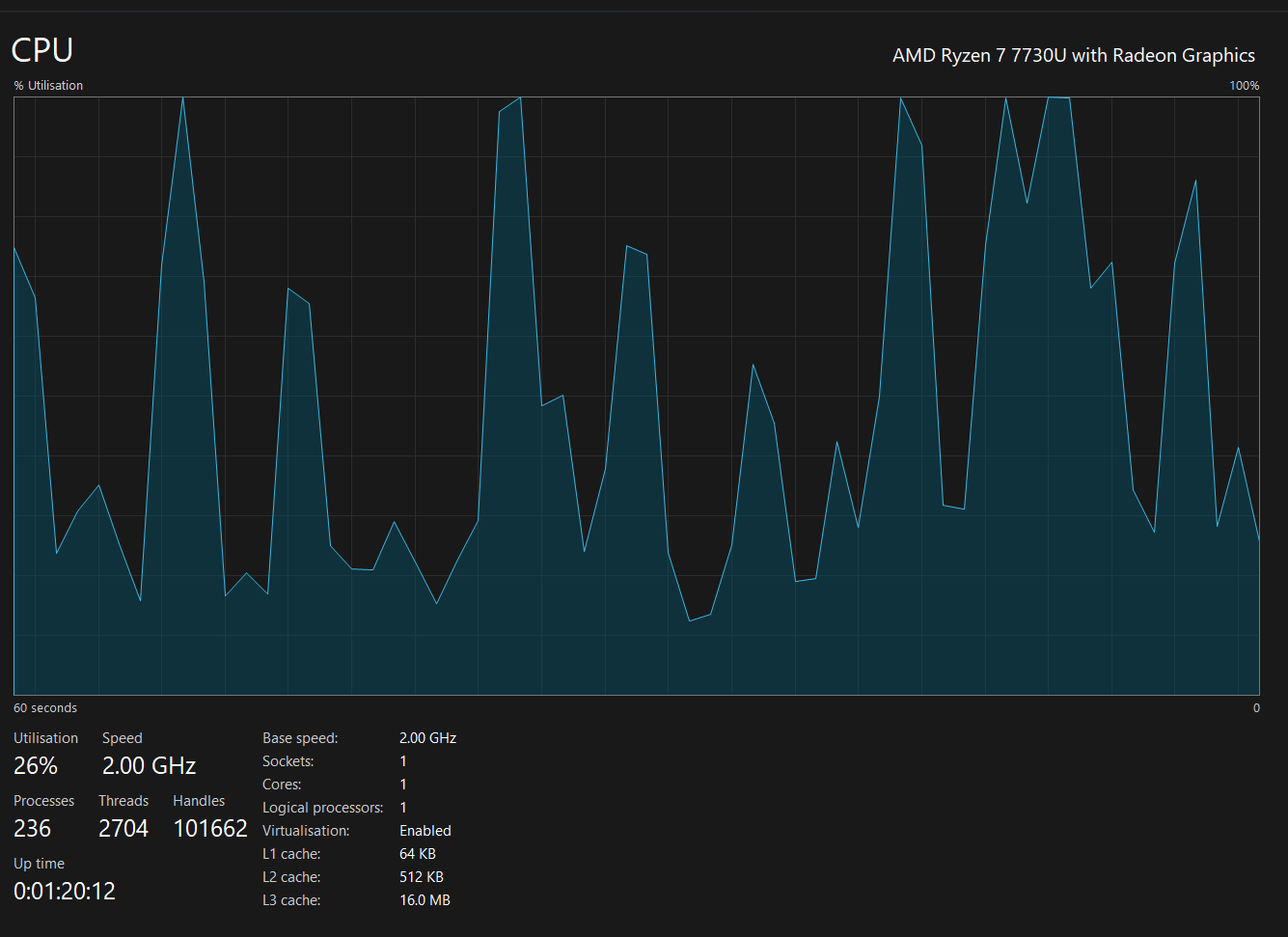Click the Up time label
The height and width of the screenshot is (937, 1288).
click(x=39, y=863)
